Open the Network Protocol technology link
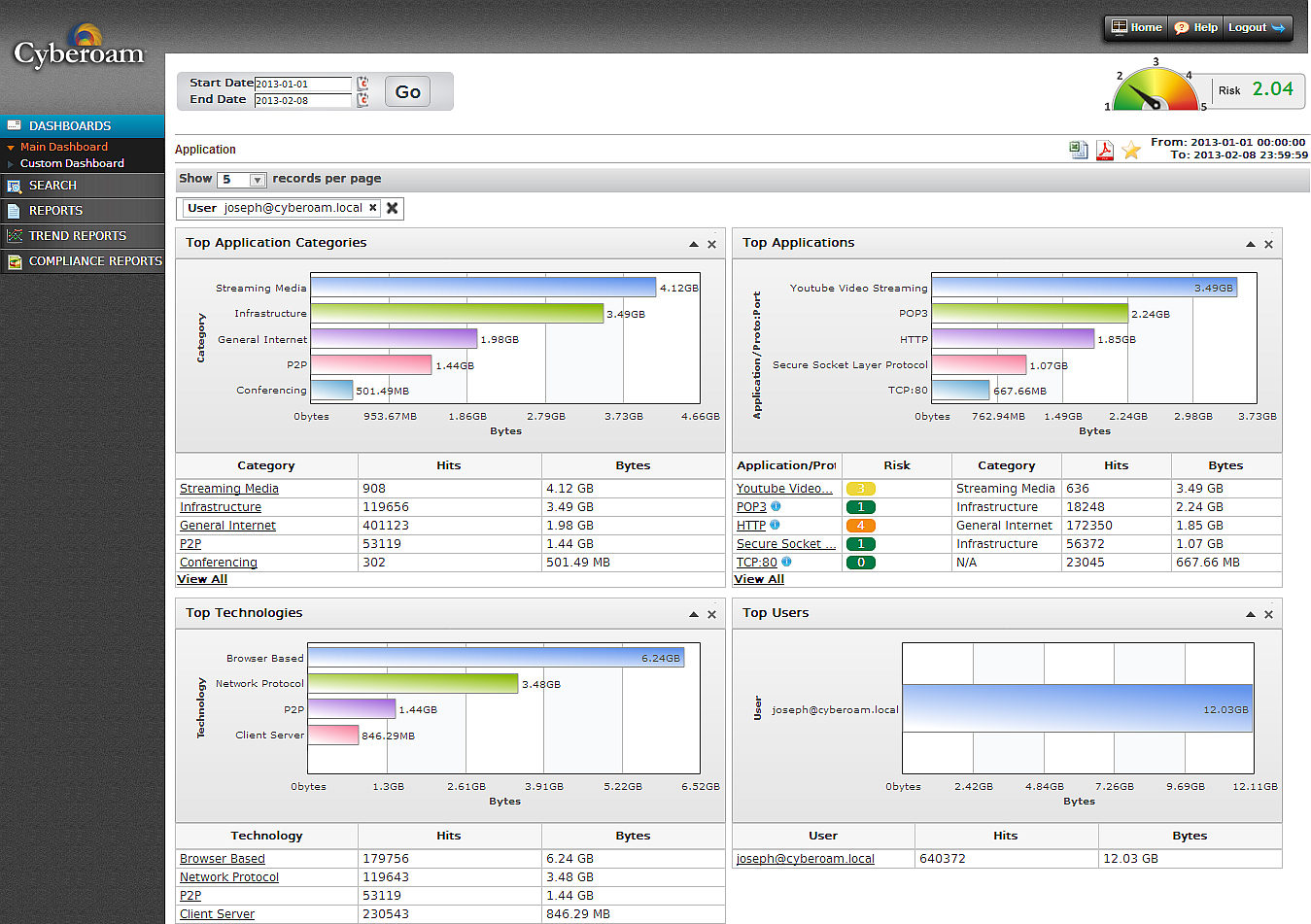The image size is (1311, 924). [x=229, y=877]
